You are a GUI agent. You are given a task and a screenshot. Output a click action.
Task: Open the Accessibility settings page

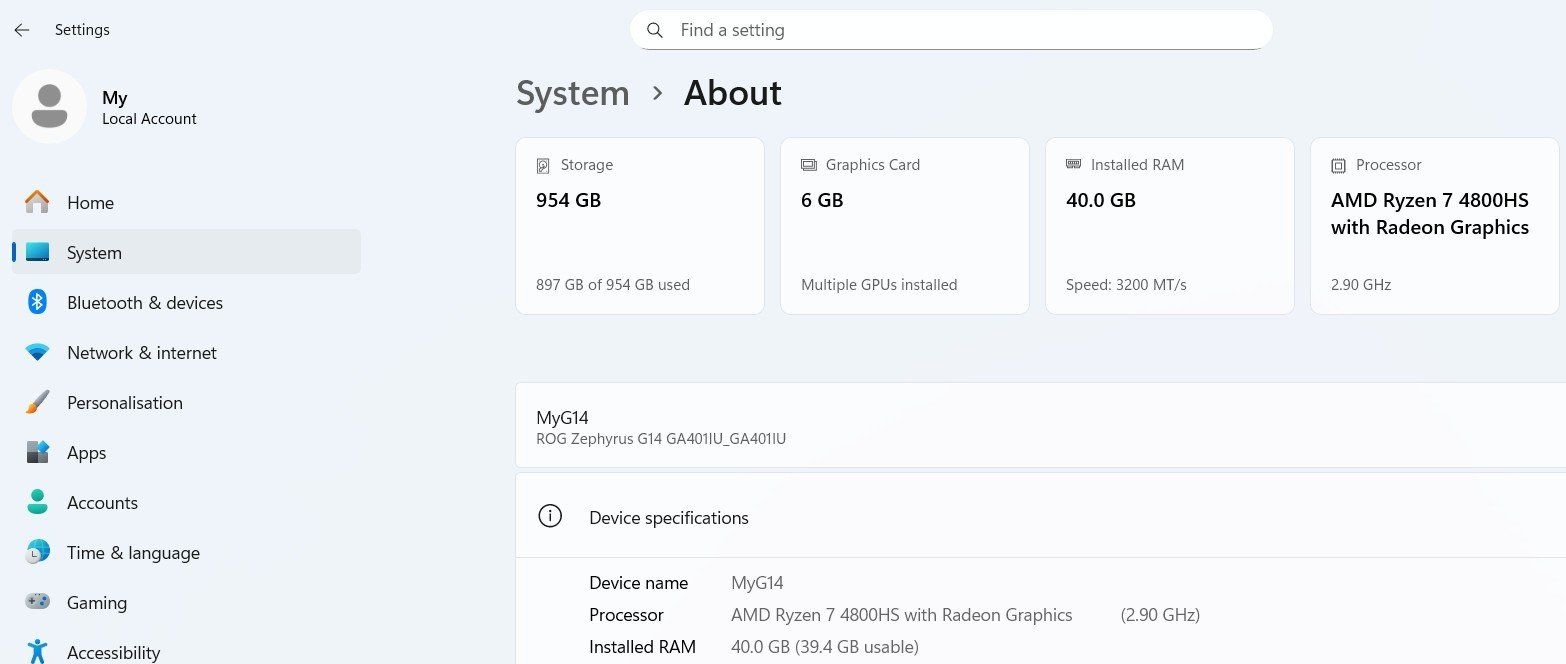click(186, 648)
